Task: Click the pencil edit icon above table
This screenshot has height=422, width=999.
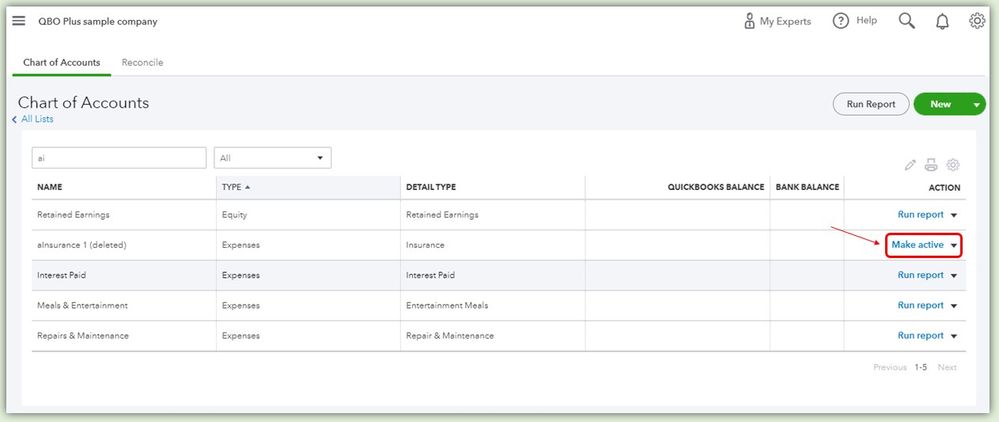Action: [x=910, y=165]
